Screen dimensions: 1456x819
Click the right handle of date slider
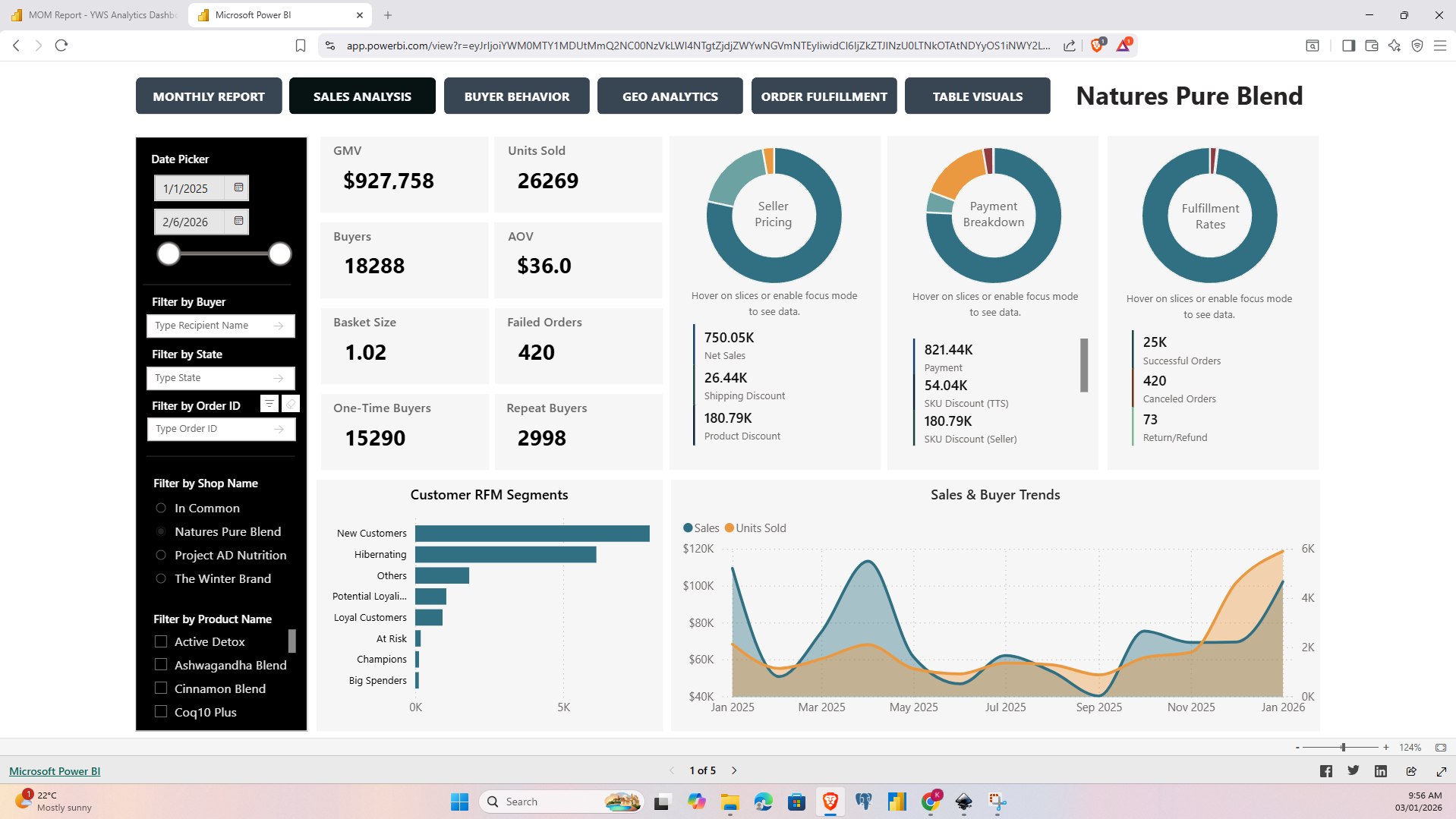click(280, 254)
